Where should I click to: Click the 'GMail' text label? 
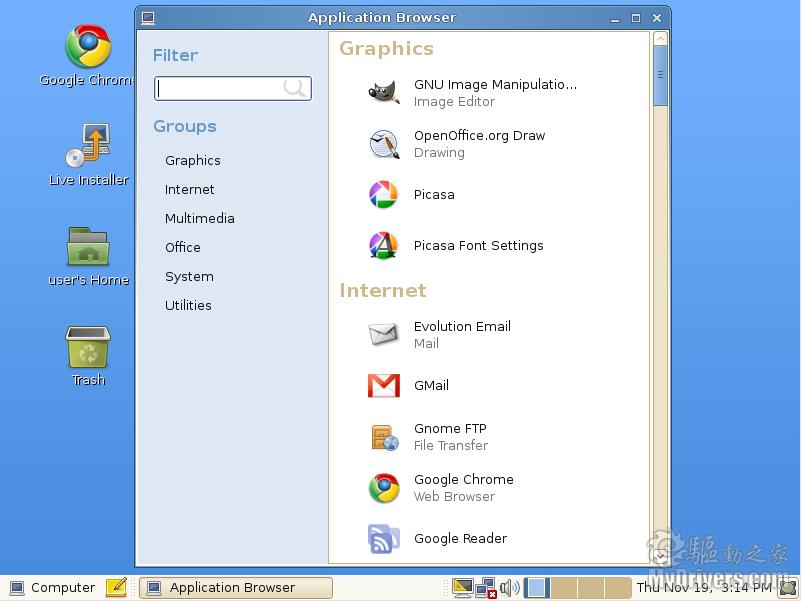click(x=431, y=386)
